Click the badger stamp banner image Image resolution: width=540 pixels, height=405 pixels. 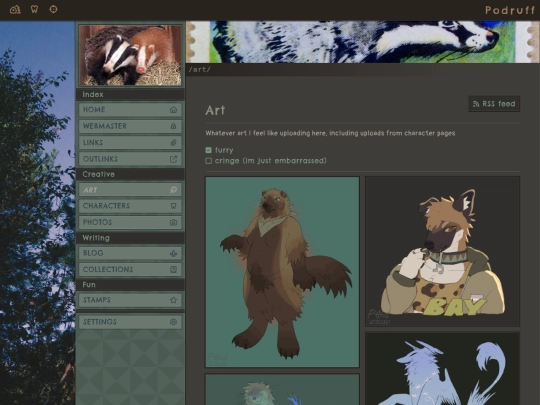click(363, 42)
